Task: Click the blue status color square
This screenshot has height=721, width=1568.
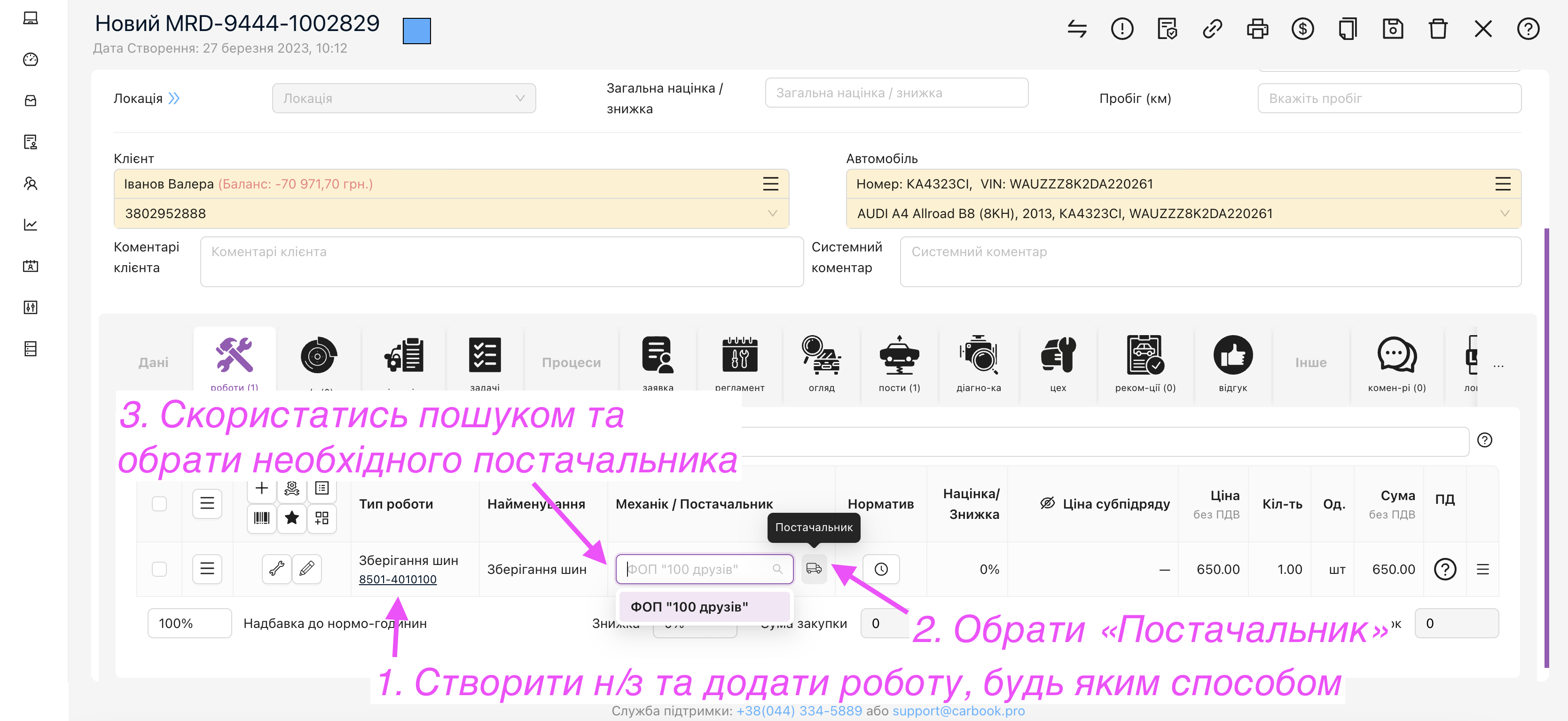Action: click(417, 31)
